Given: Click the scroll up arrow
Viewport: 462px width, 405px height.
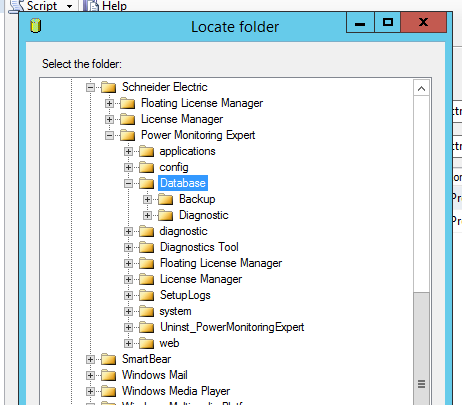Looking at the screenshot, I should click(421, 88).
